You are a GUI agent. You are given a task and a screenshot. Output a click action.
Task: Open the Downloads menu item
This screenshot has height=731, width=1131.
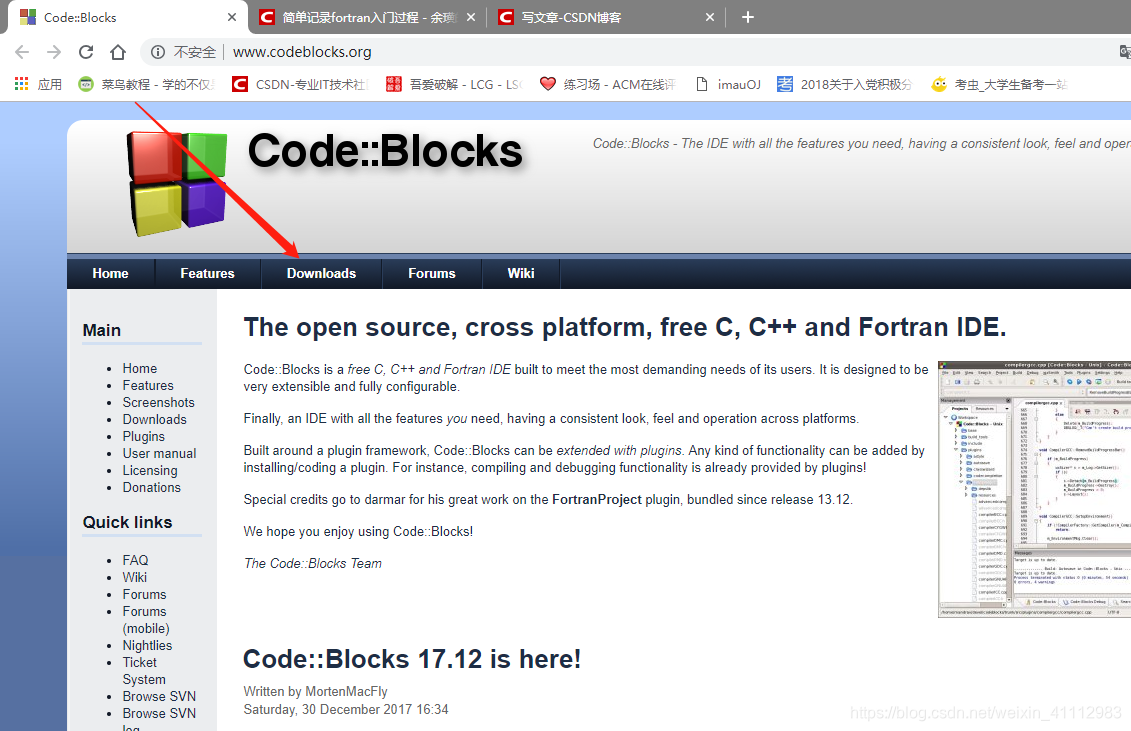321,272
